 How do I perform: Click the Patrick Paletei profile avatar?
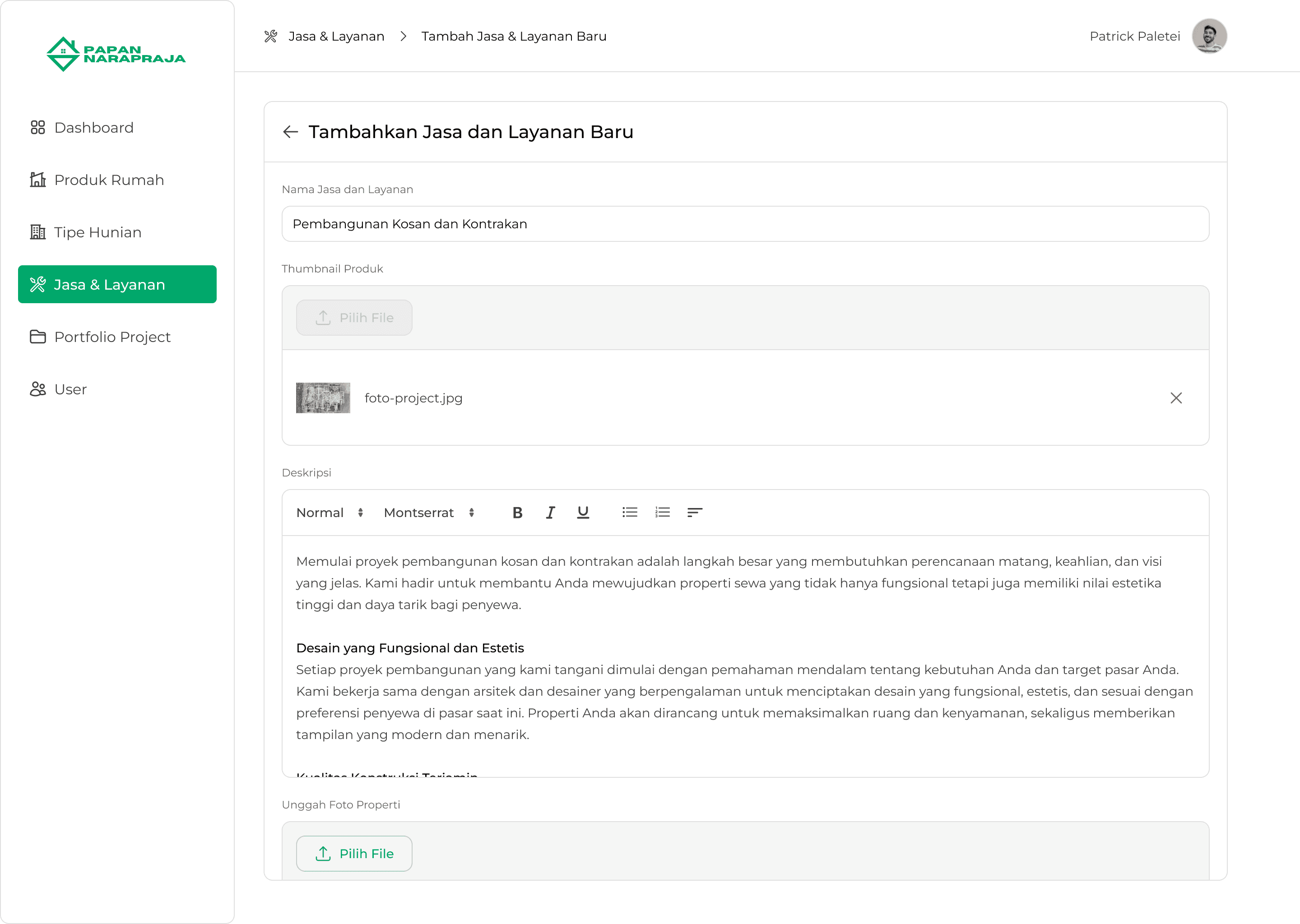point(1209,37)
